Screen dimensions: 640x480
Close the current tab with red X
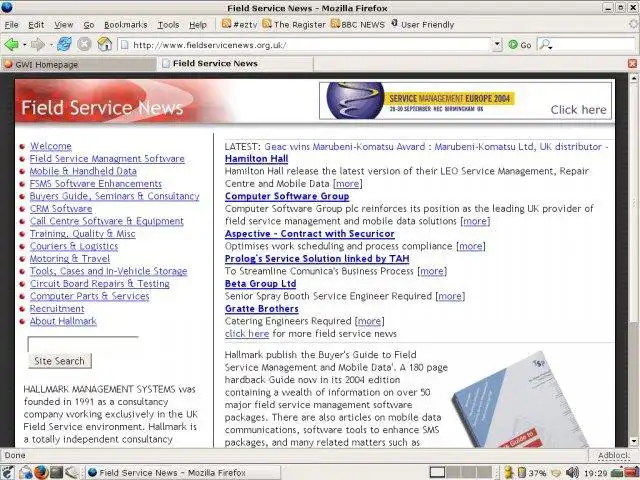click(x=632, y=64)
